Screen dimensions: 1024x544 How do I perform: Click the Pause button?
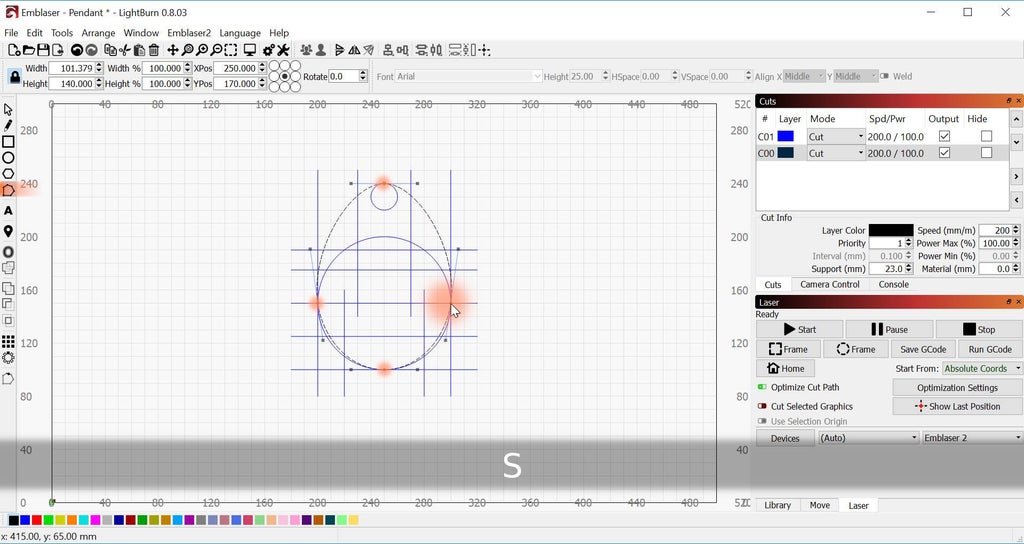(889, 329)
